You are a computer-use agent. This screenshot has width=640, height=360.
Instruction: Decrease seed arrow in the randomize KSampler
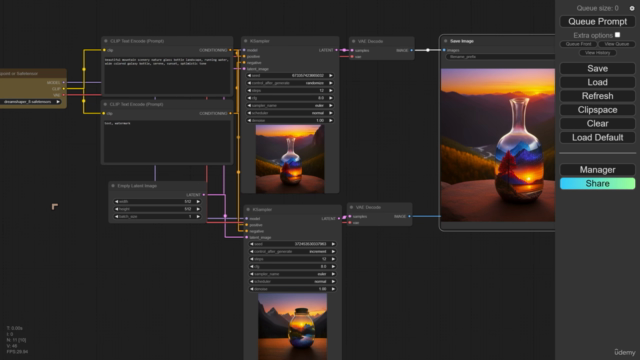249,76
